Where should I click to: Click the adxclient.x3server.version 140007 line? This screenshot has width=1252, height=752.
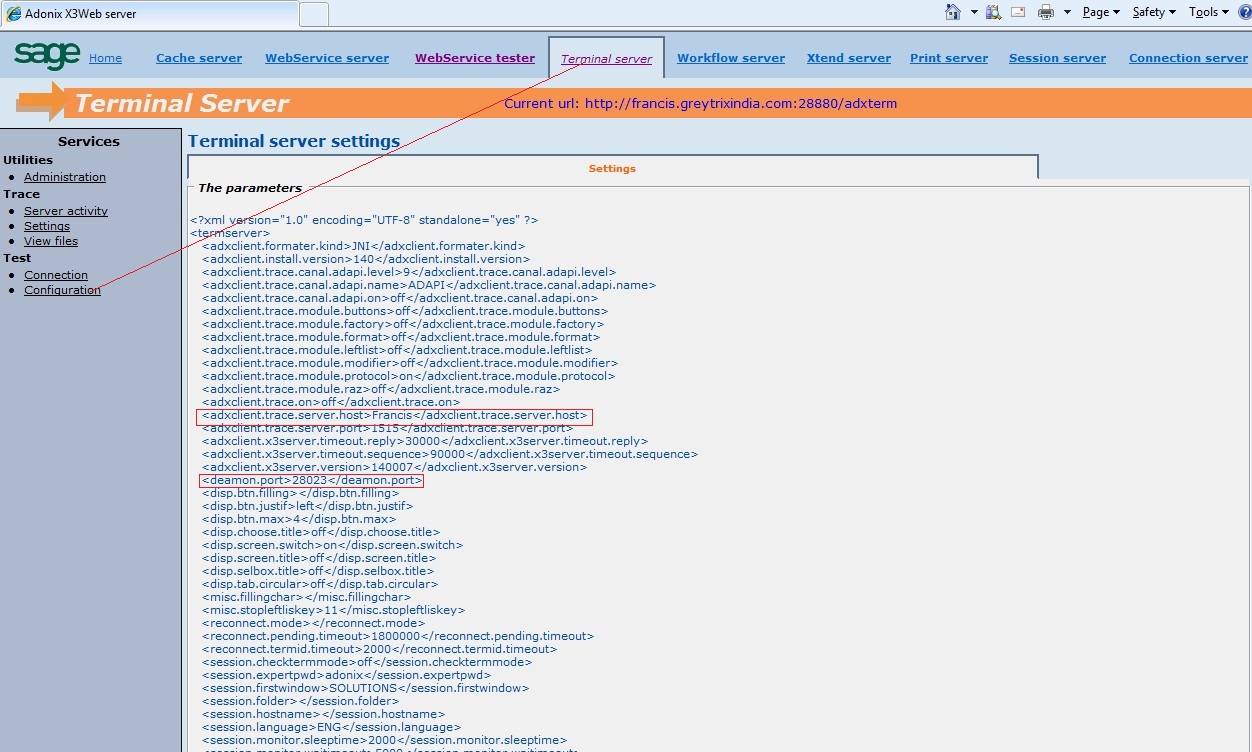coord(394,467)
